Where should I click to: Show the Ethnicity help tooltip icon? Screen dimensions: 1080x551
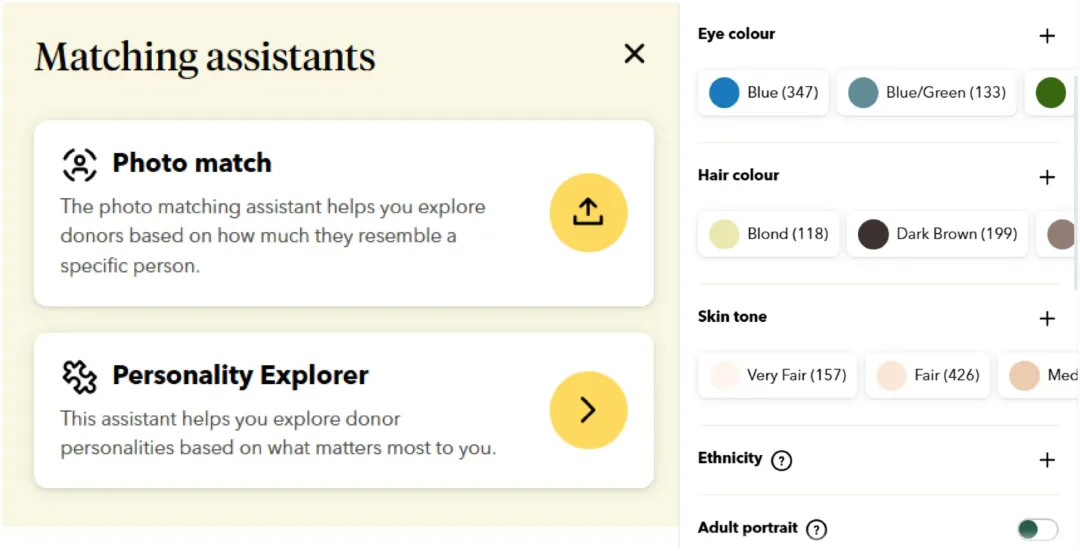point(782,460)
